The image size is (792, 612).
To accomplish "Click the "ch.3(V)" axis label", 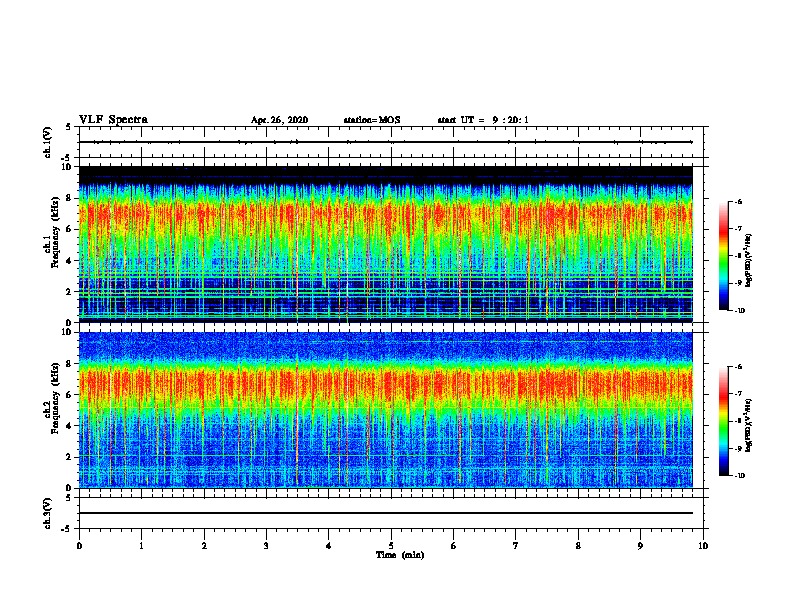I will pos(48,513).
